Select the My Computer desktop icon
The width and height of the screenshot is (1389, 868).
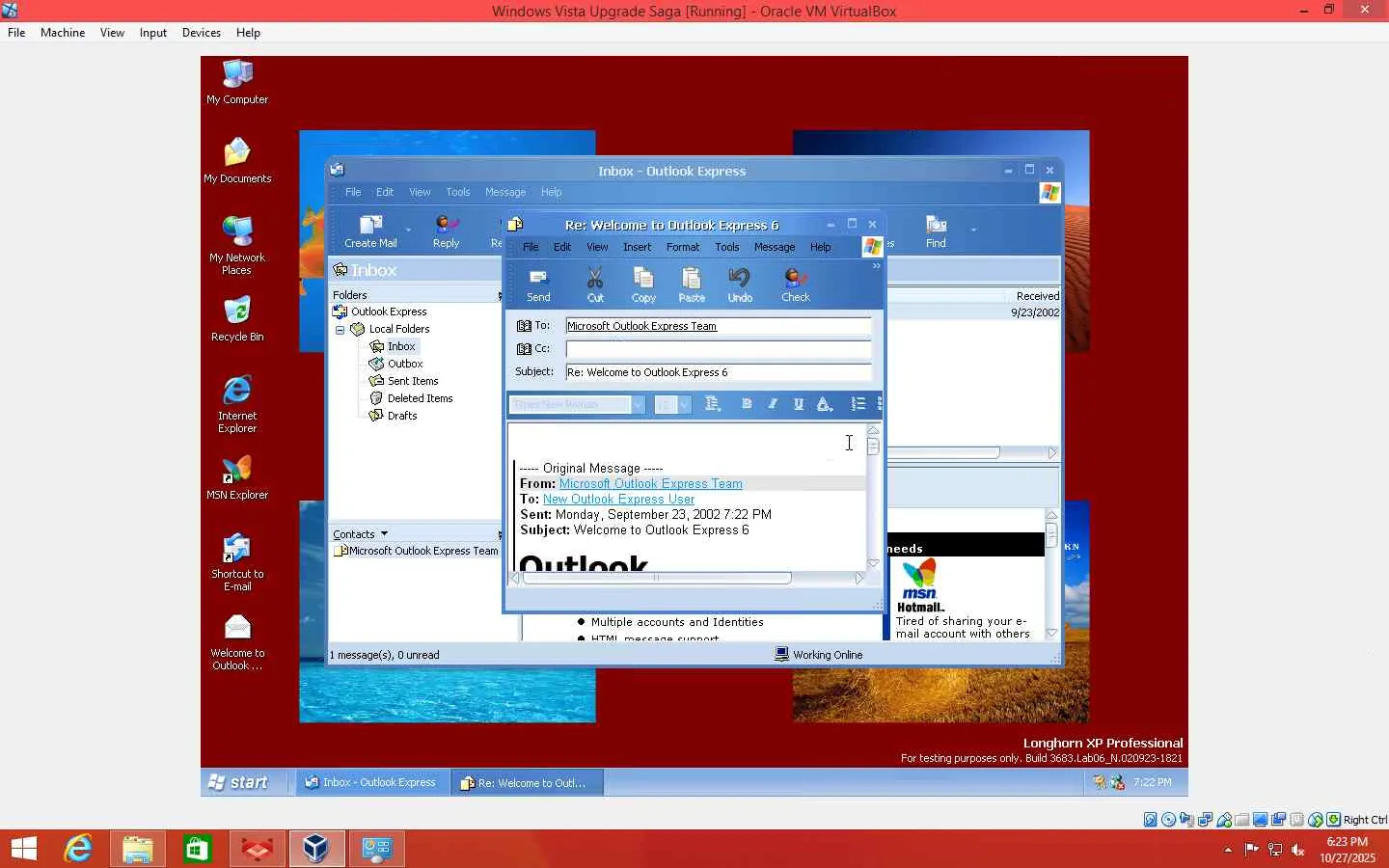237,83
